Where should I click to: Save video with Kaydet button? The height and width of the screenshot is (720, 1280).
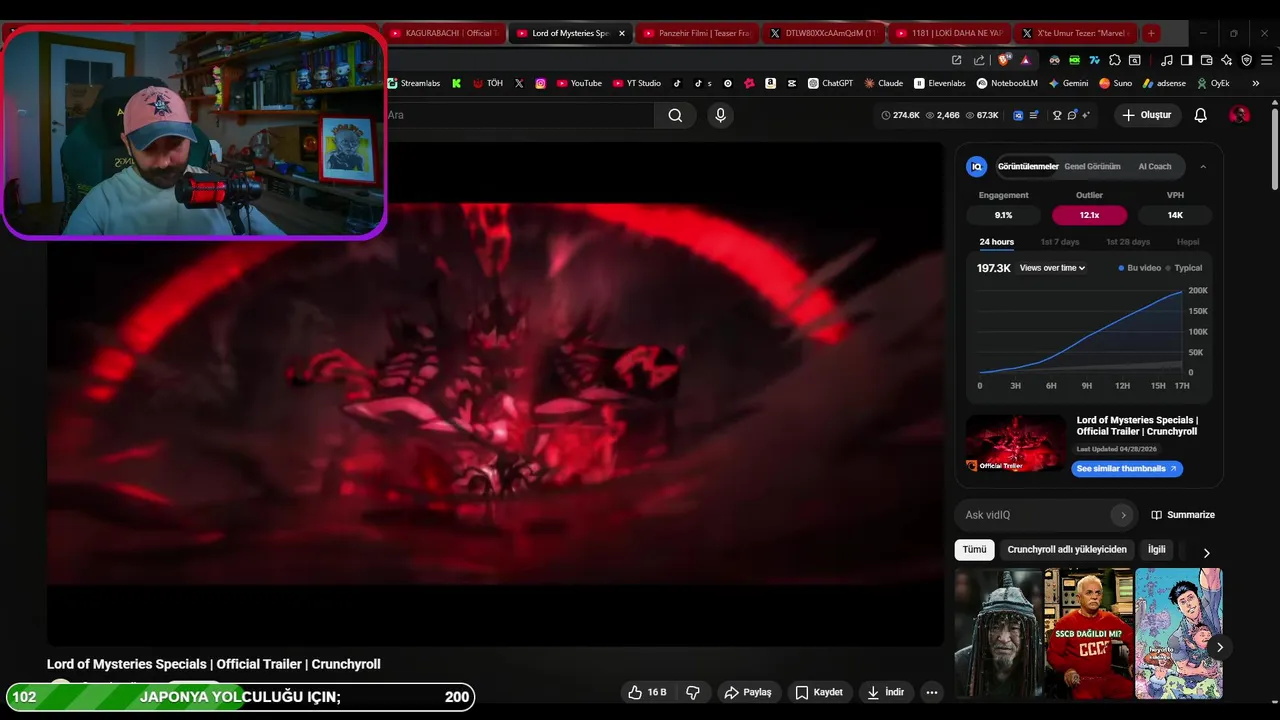[x=819, y=692]
